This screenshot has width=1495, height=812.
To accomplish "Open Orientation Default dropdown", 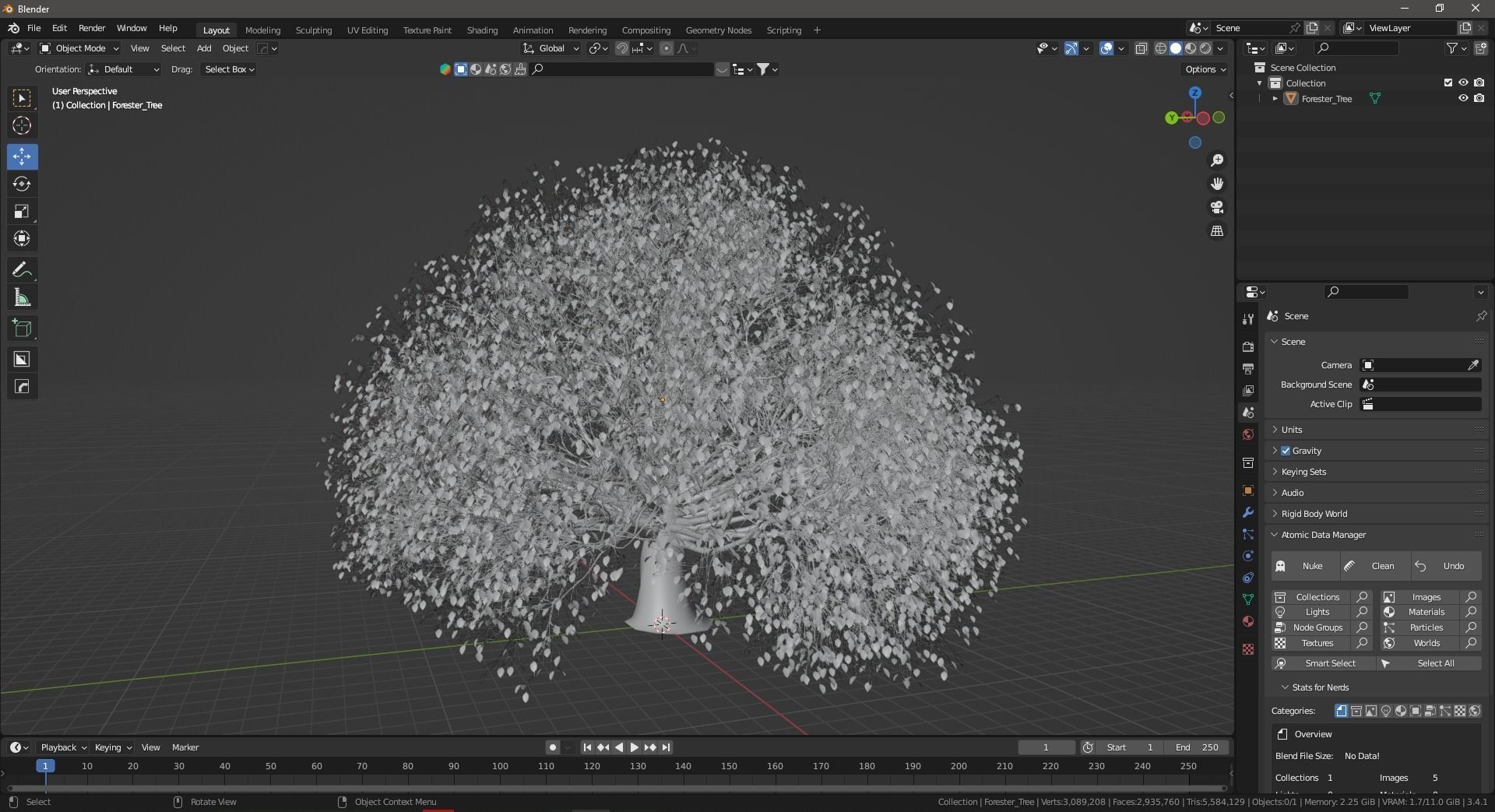I will point(124,69).
